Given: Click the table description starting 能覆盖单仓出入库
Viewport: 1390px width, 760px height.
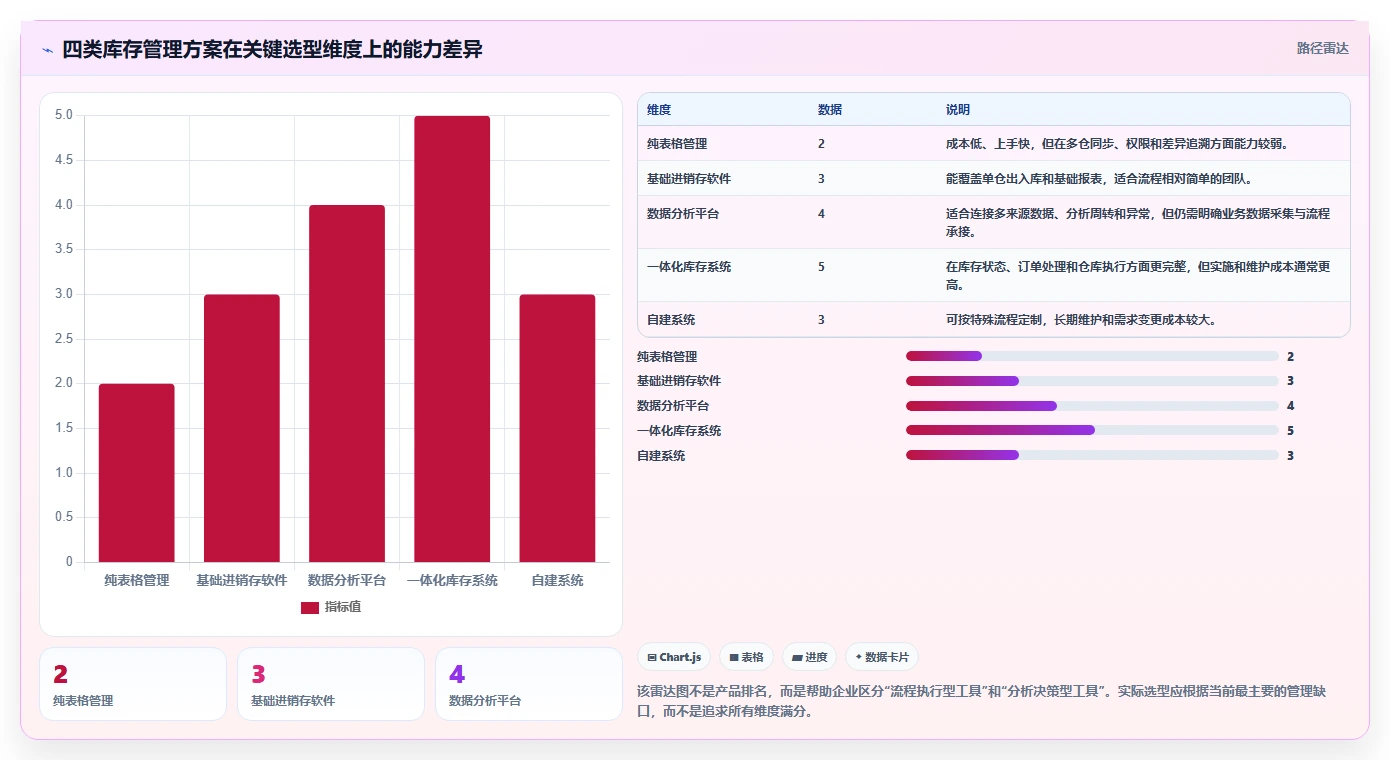Looking at the screenshot, I should pos(1099,179).
